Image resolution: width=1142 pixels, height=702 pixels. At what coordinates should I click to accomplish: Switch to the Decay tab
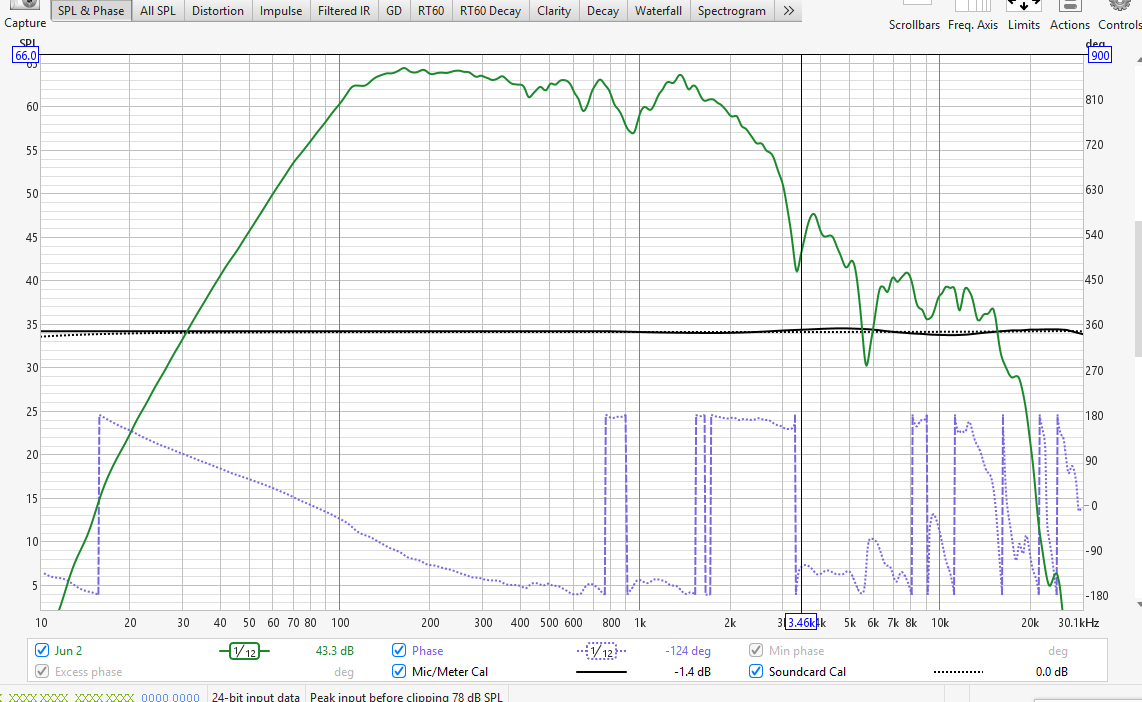tap(603, 11)
